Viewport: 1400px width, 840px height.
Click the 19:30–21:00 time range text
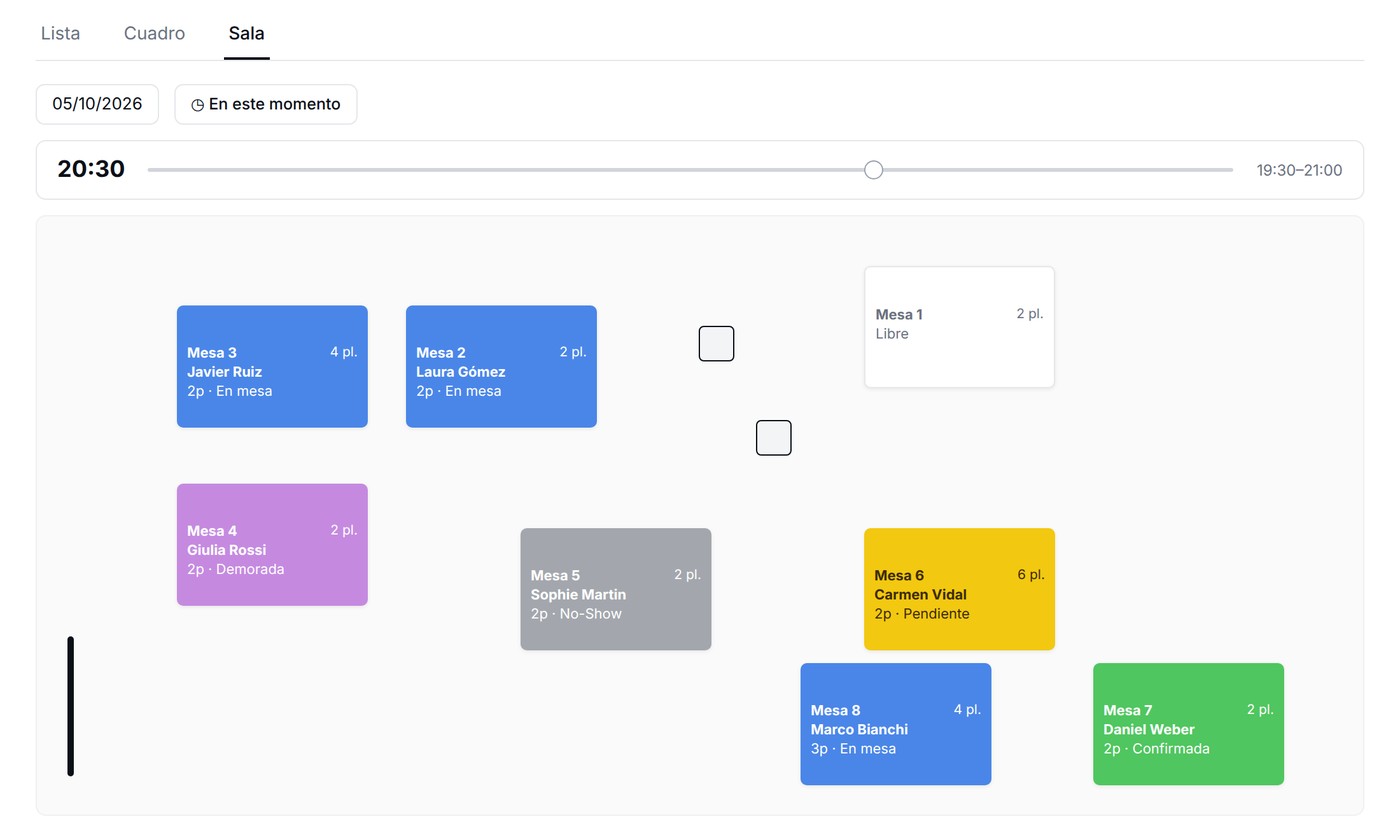1299,170
